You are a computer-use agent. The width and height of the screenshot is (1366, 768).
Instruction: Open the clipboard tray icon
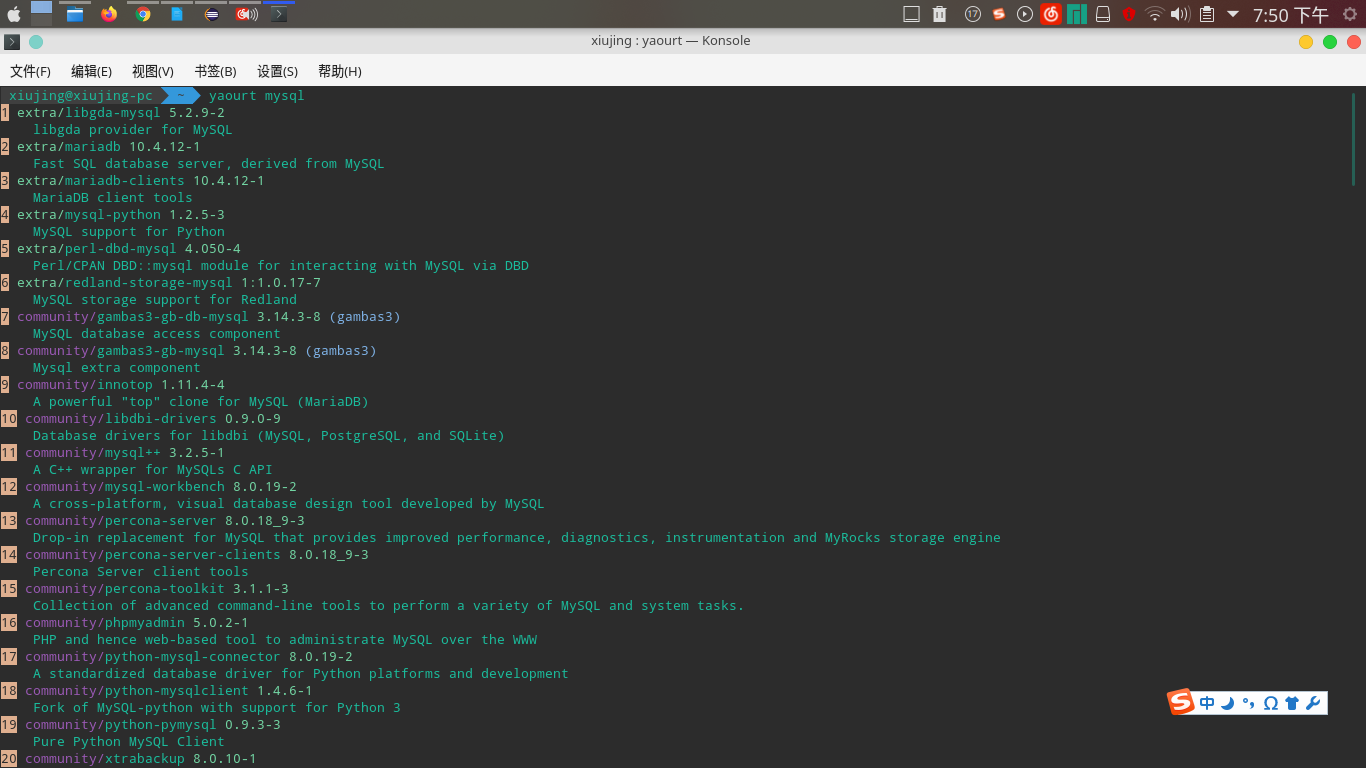(x=1207, y=14)
